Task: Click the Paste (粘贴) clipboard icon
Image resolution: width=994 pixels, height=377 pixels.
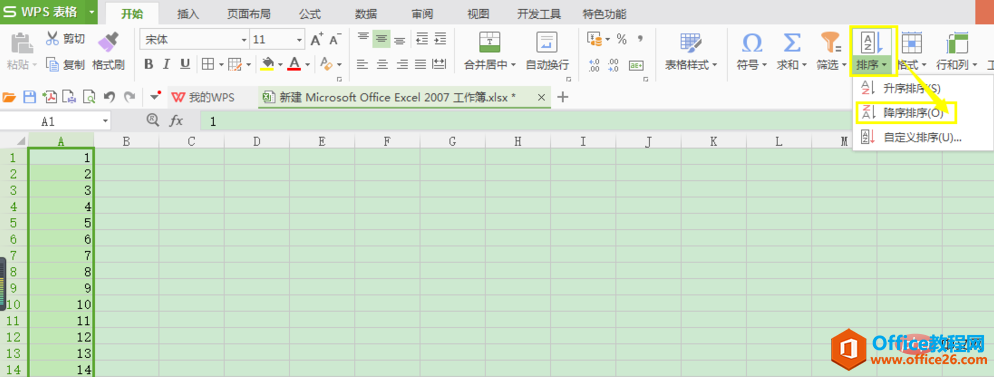Action: 22,43
